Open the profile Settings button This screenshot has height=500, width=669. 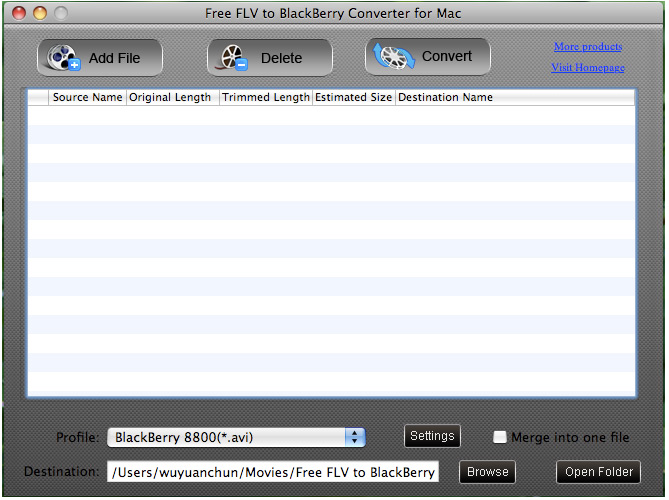click(432, 436)
